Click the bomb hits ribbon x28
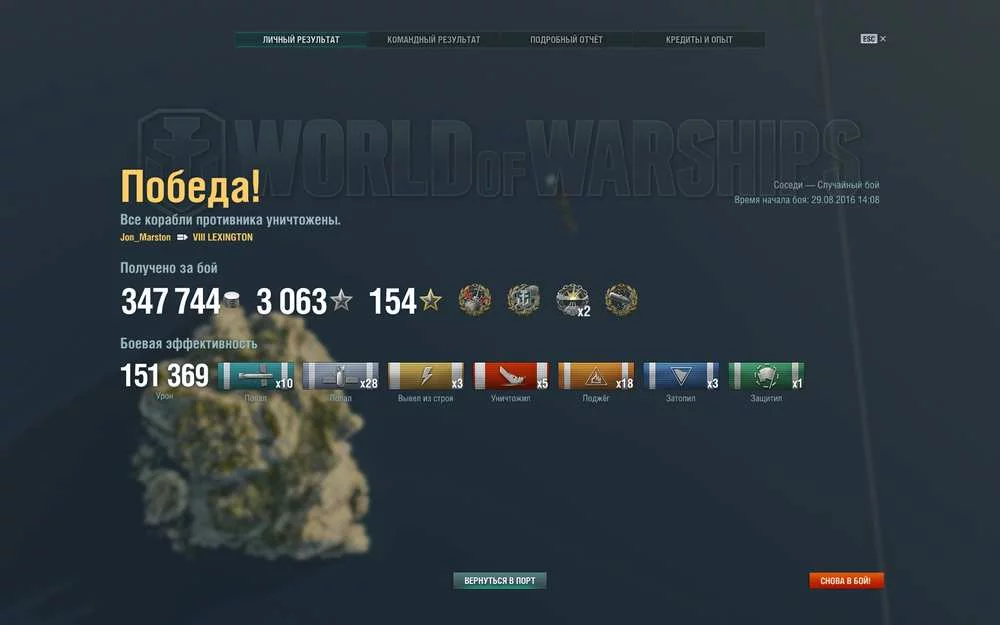The image size is (1000, 625). [x=341, y=376]
